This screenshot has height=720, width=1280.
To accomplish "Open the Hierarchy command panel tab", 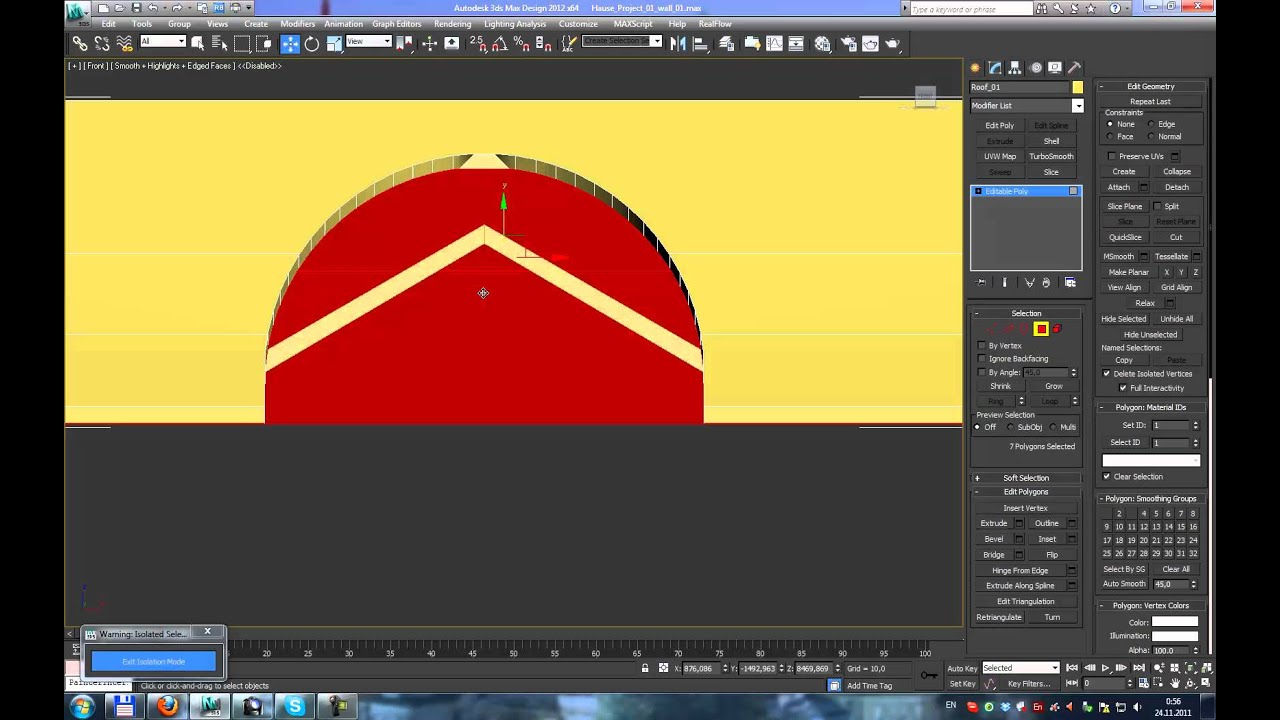I will 1015,68.
